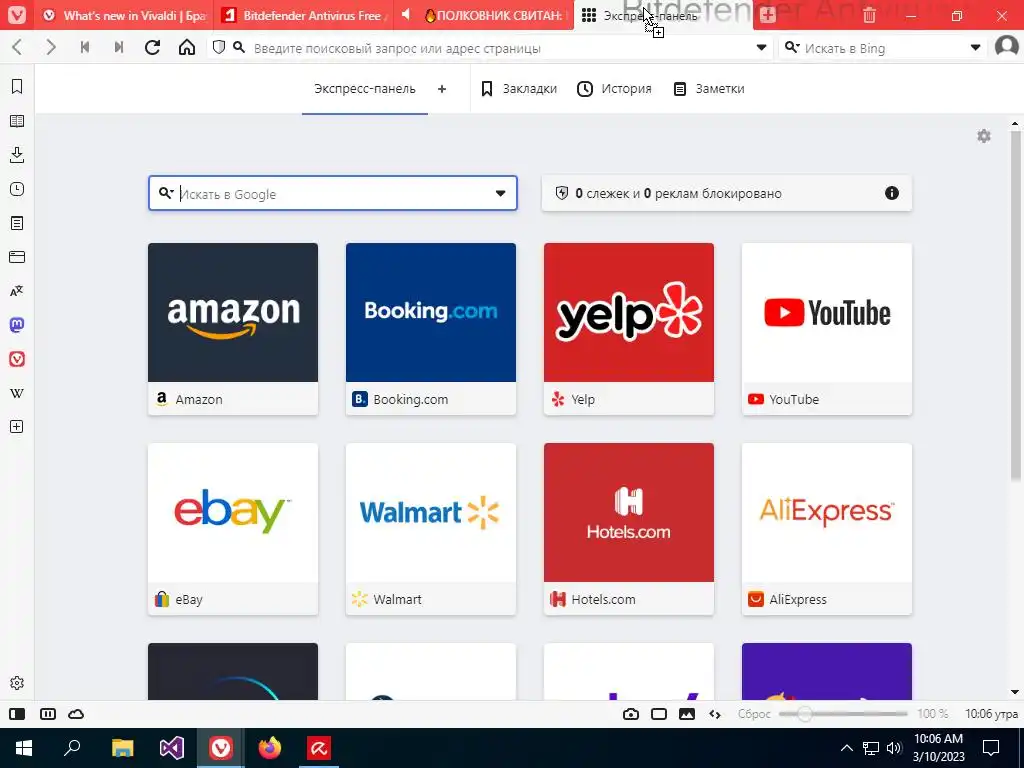The width and height of the screenshot is (1024, 768).
Task: Open the AliExpress speed dial tile
Action: tap(827, 529)
